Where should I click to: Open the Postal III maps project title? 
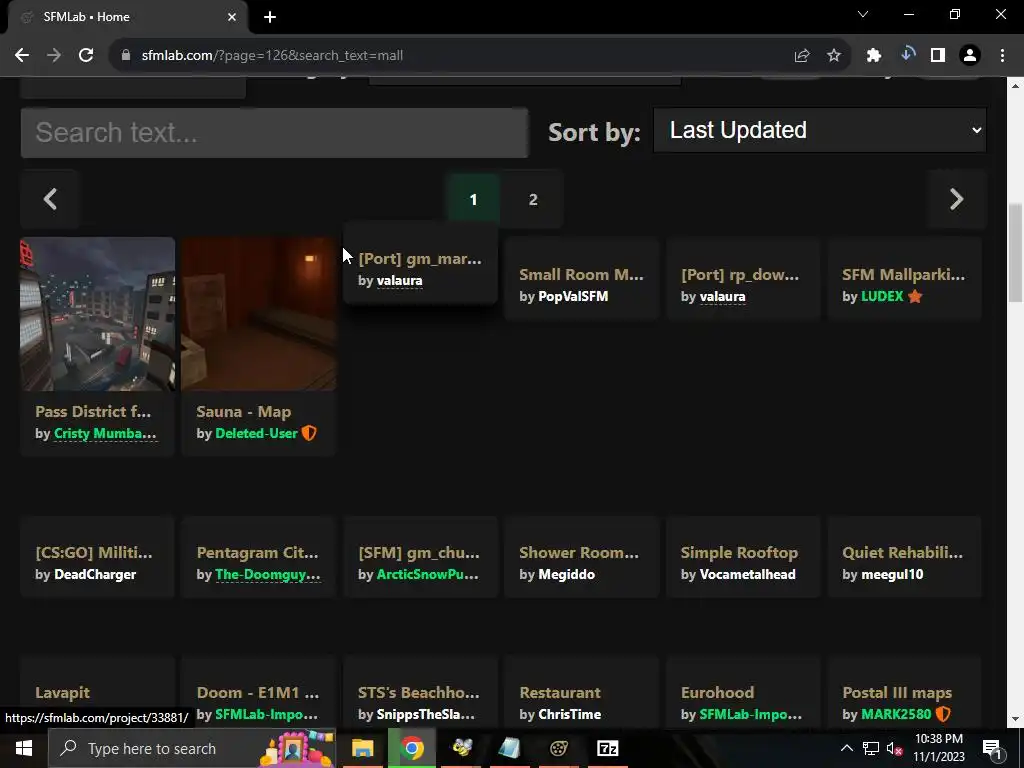[x=897, y=692]
